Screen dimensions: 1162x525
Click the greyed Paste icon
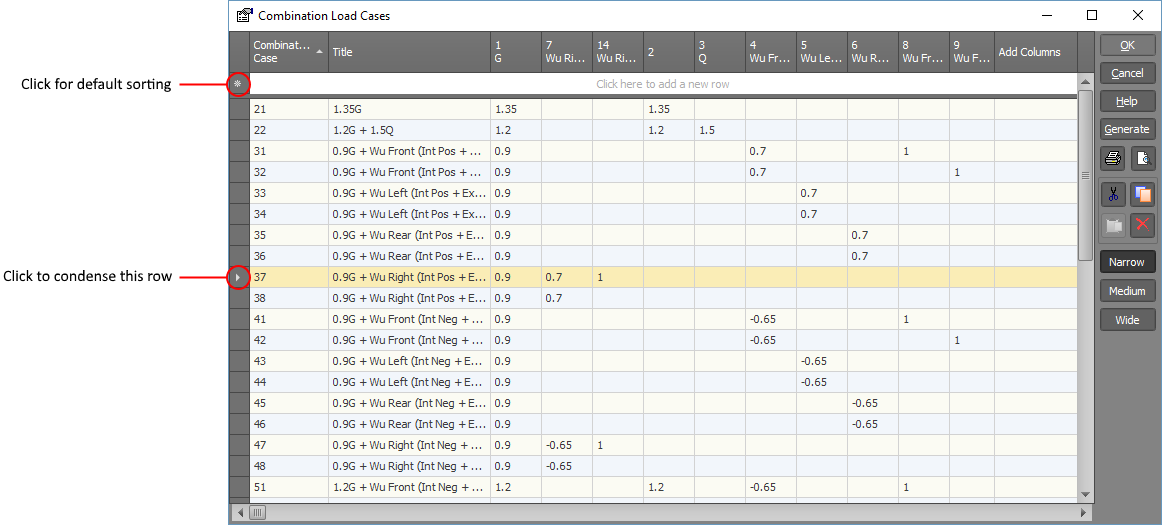(1113, 225)
